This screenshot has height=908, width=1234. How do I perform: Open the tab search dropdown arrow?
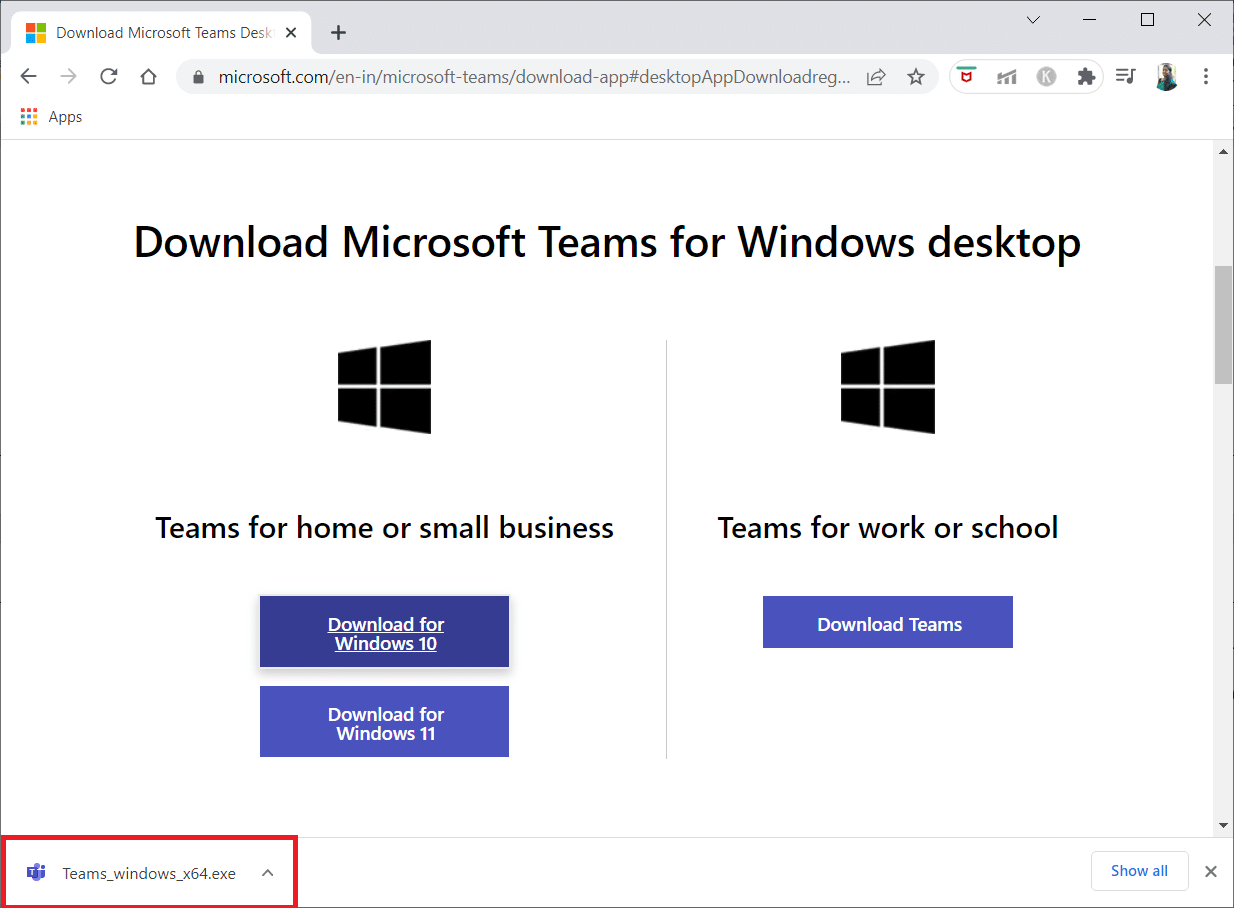pyautogui.click(x=1033, y=19)
